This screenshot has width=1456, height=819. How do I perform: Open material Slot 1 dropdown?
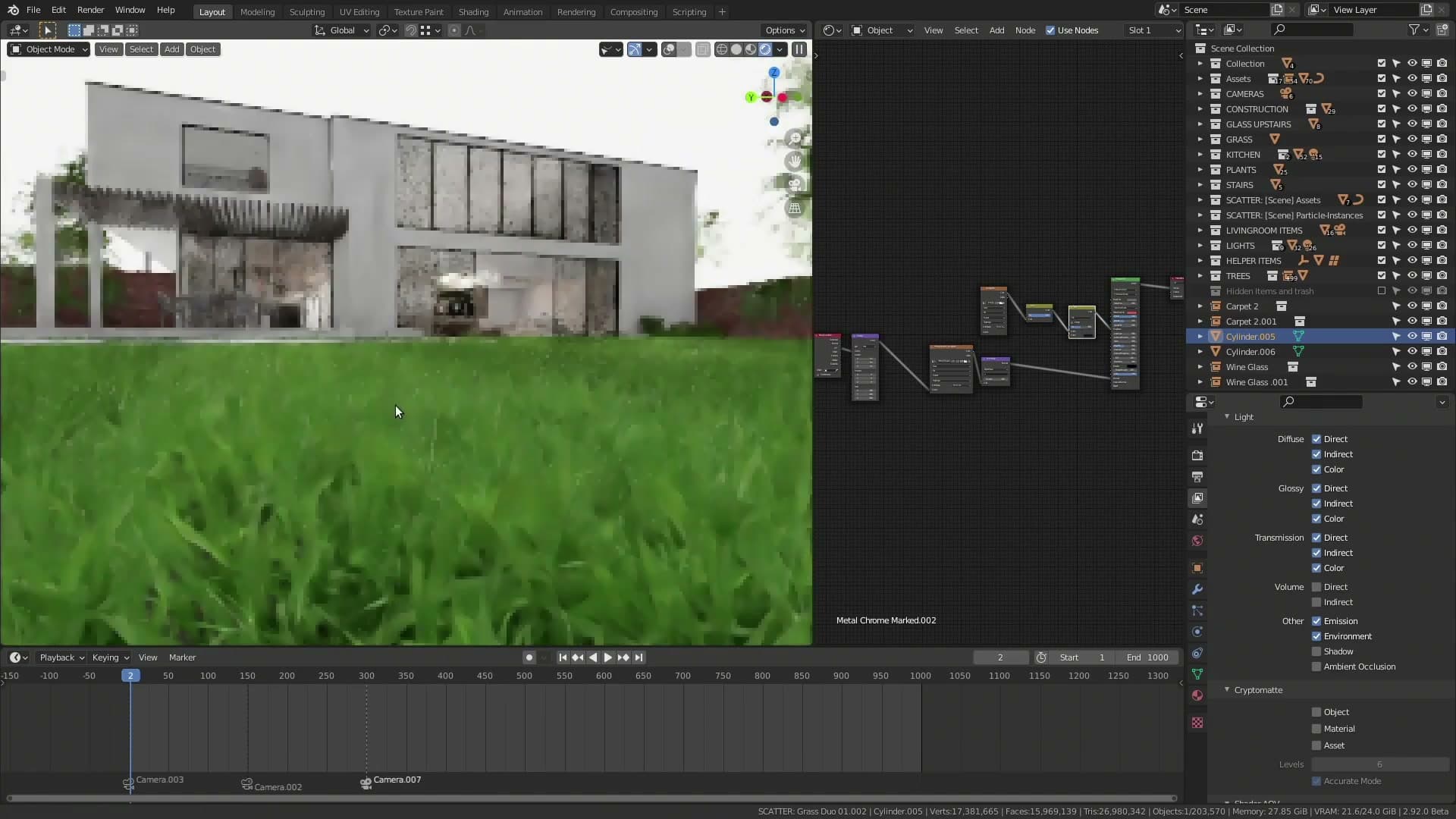[1154, 30]
